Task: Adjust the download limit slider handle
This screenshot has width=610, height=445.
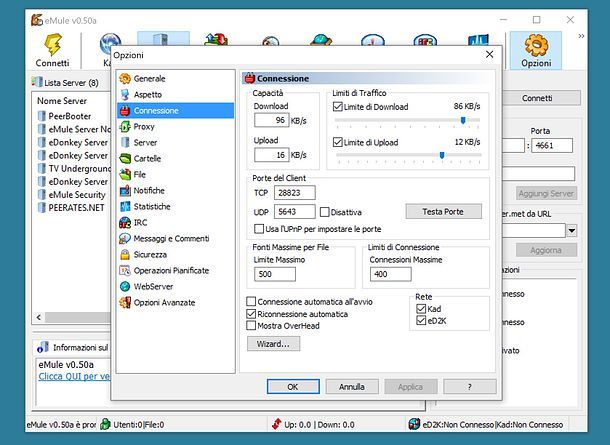Action: (x=463, y=120)
